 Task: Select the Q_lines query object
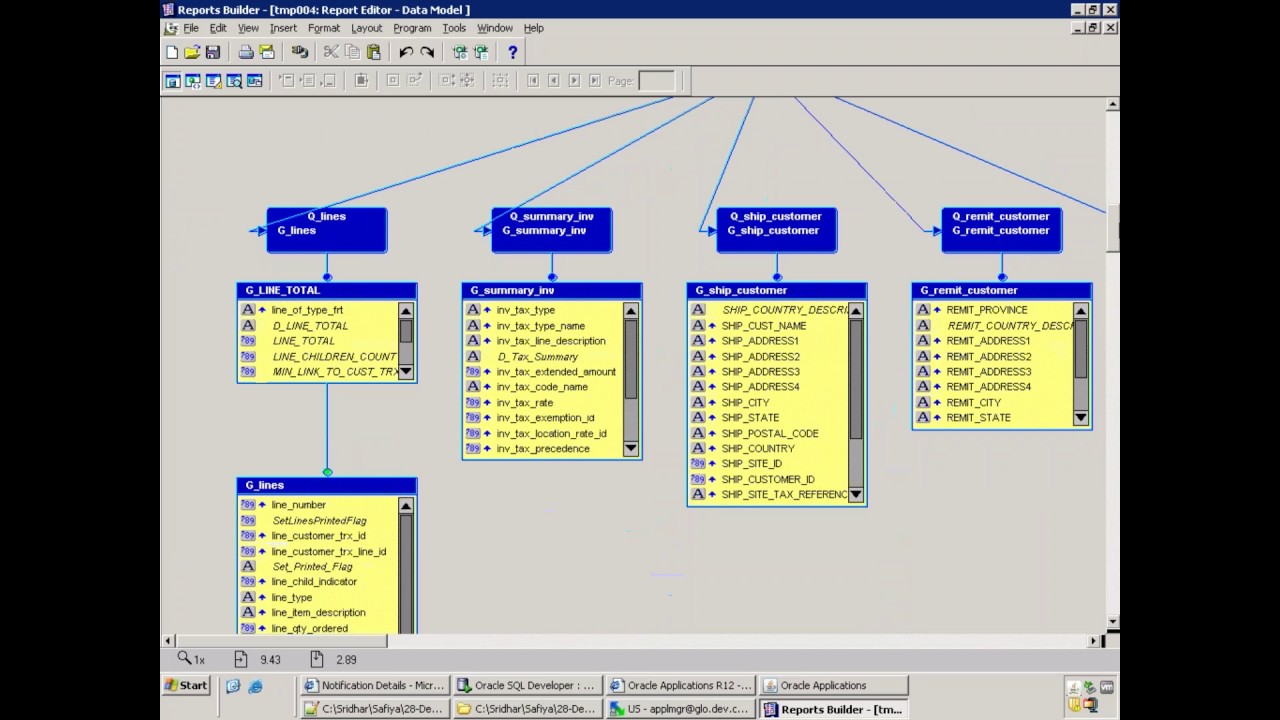coord(327,230)
